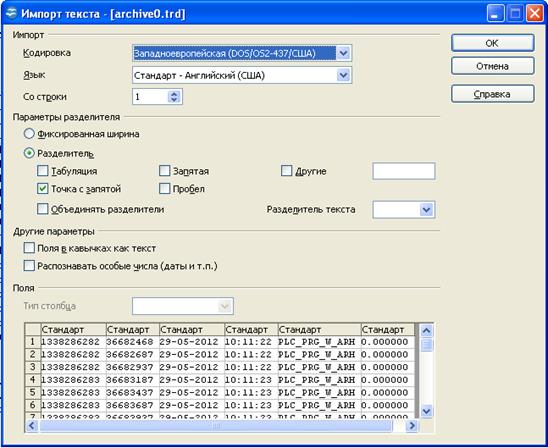Image resolution: width=548 pixels, height=448 pixels.
Task: Click the vertical scrollbar thumb in preview
Action: pos(426,345)
